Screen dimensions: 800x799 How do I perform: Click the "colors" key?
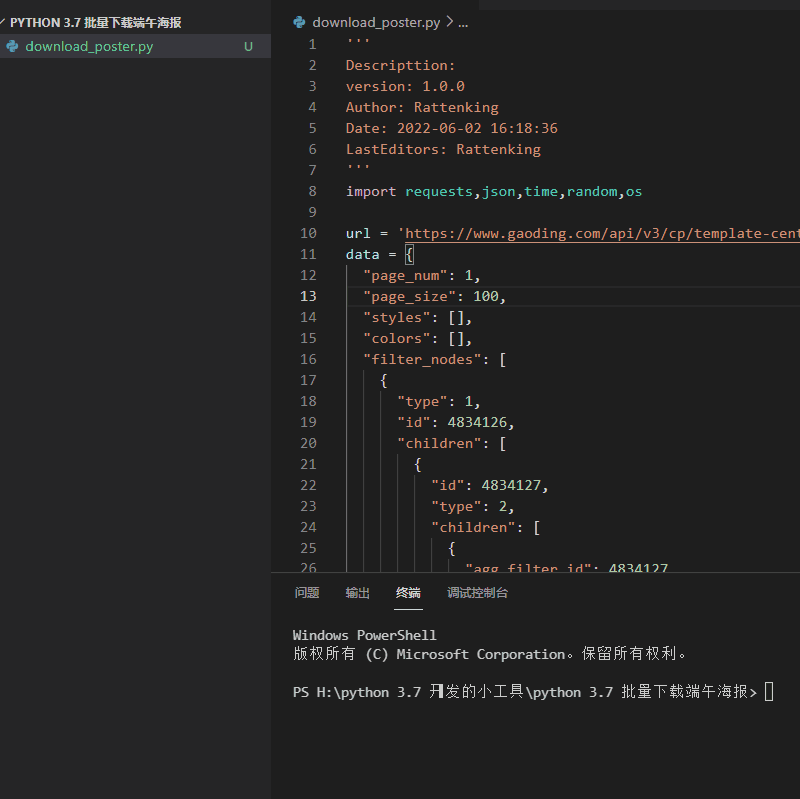(x=396, y=338)
